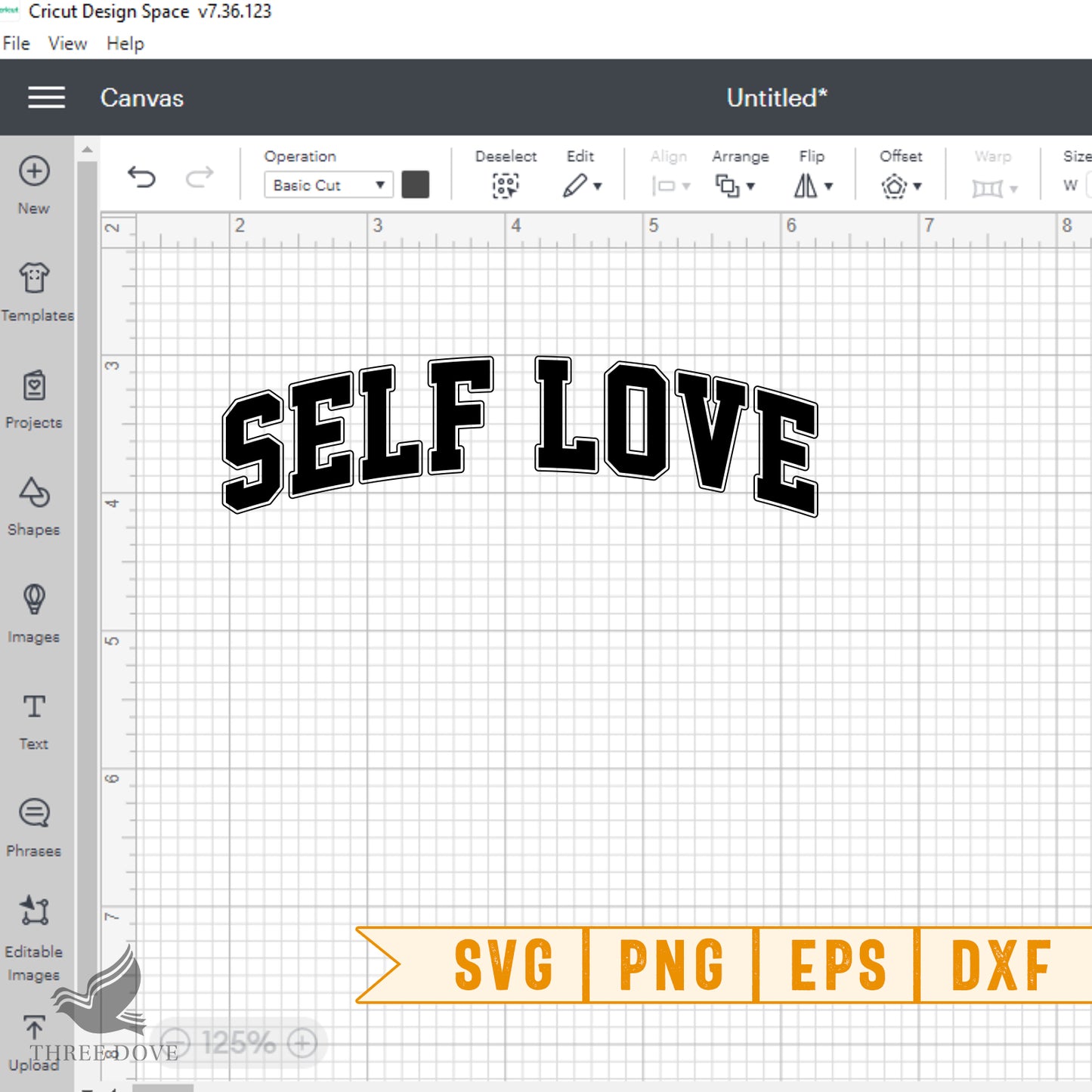
Task: Open the Images library
Action: [x=34, y=614]
